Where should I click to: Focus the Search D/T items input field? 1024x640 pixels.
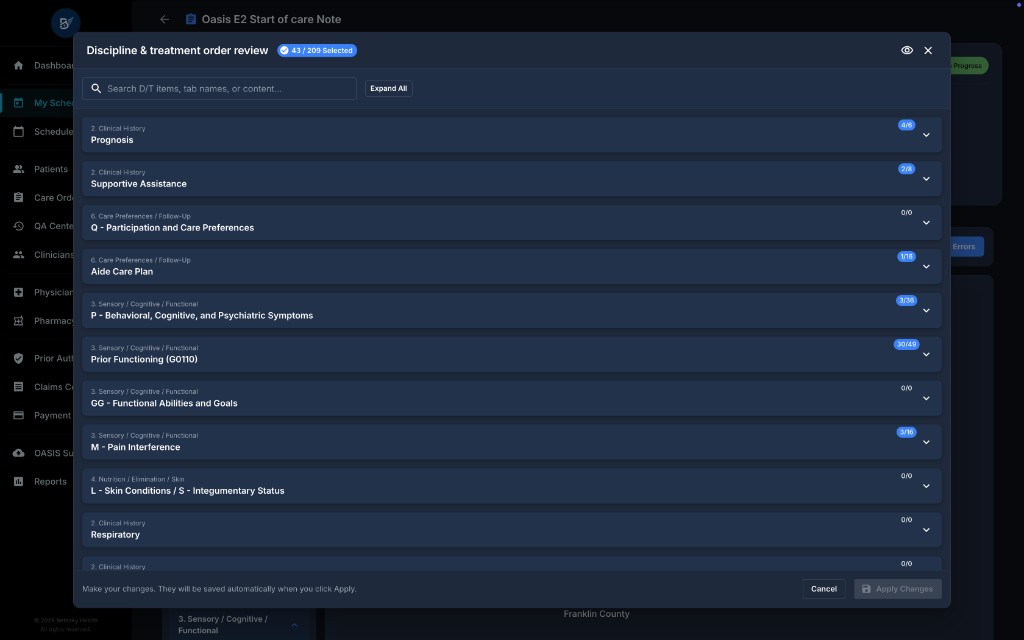[x=219, y=88]
